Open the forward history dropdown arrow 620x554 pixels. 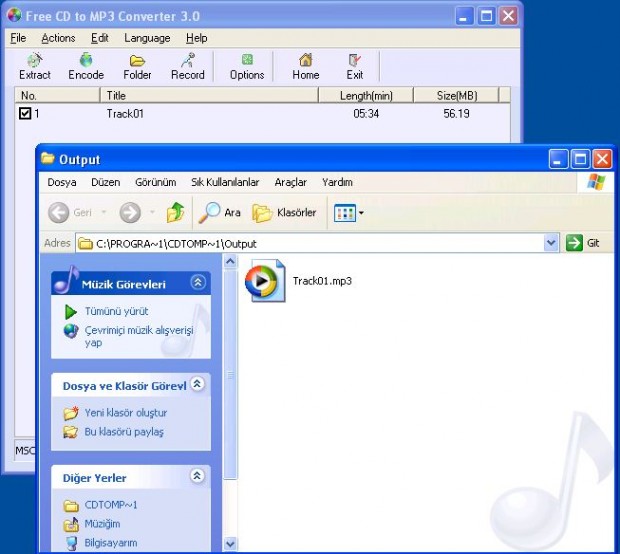(x=152, y=213)
